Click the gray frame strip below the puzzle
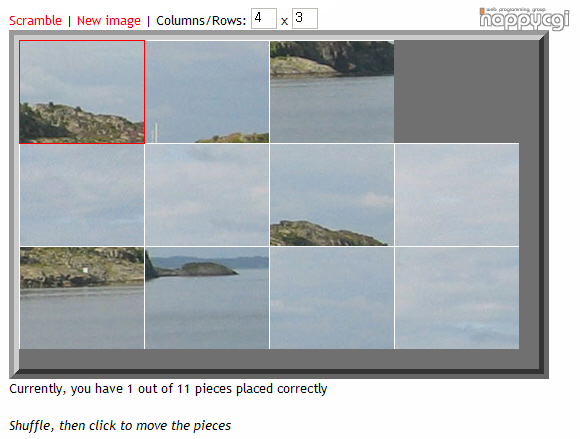 [x=279, y=359]
